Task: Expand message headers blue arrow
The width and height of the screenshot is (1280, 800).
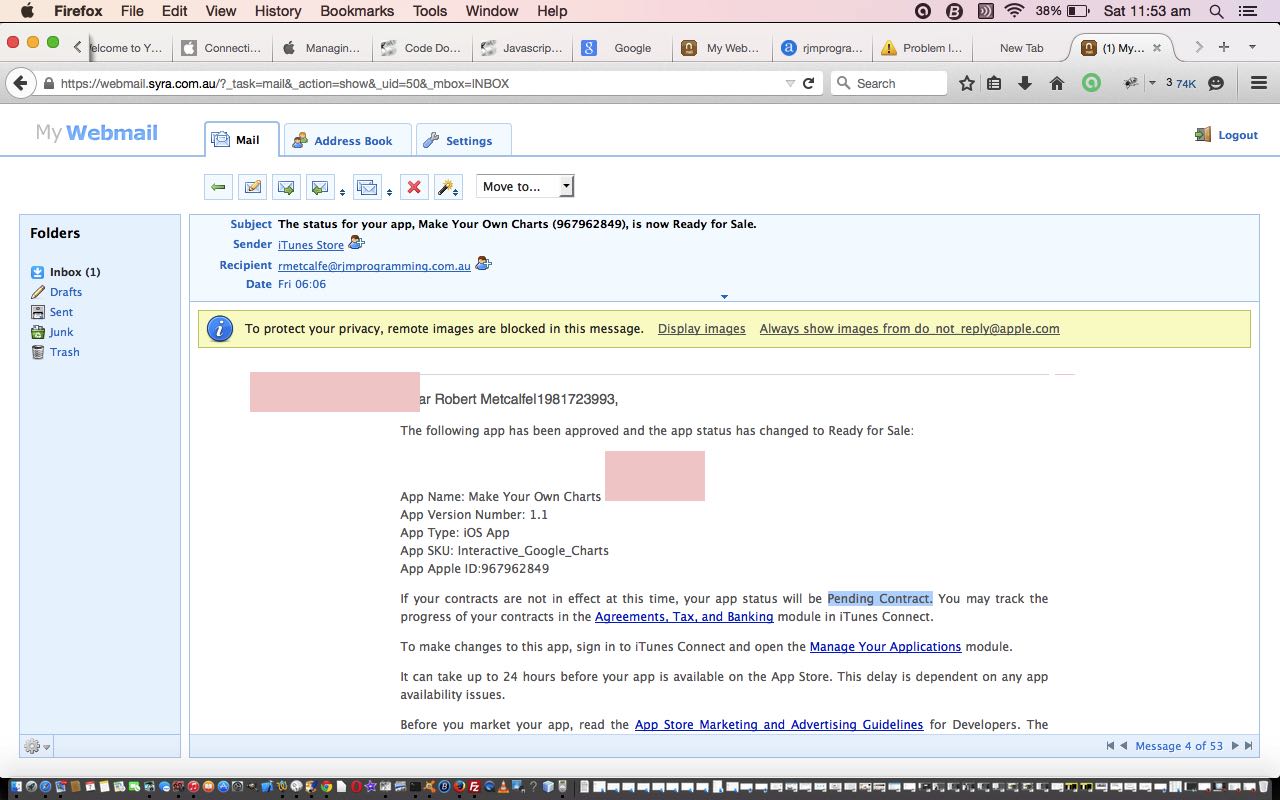Action: [724, 297]
